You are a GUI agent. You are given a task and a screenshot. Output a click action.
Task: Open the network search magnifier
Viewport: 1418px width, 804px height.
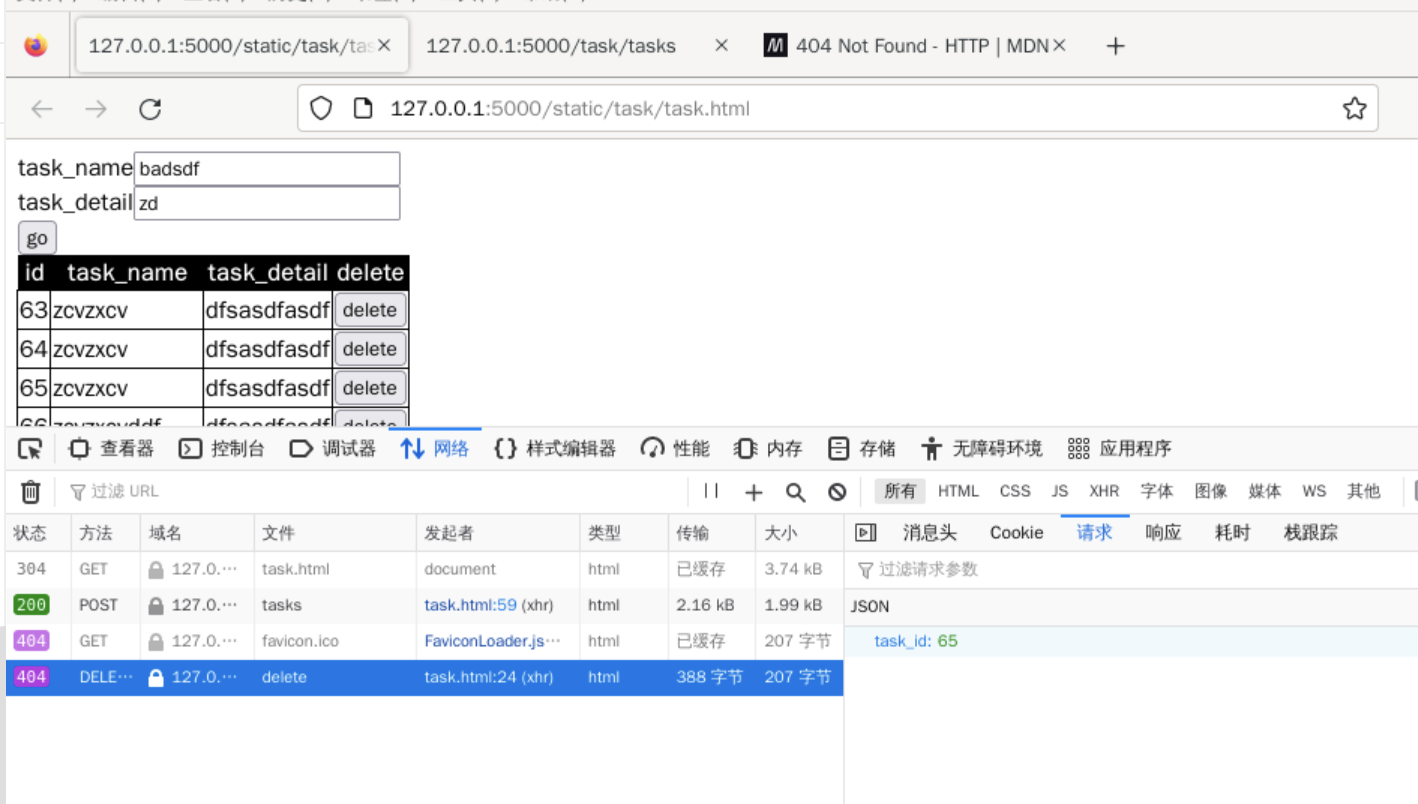pyautogui.click(x=795, y=491)
